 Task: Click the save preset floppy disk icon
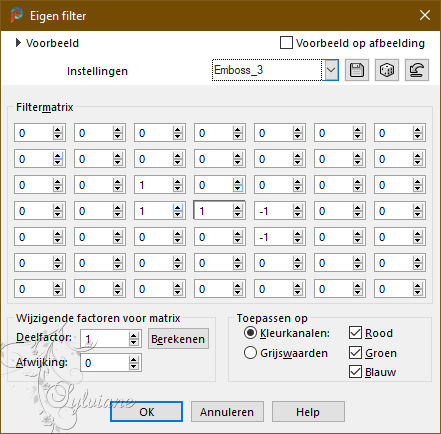pyautogui.click(x=357, y=70)
